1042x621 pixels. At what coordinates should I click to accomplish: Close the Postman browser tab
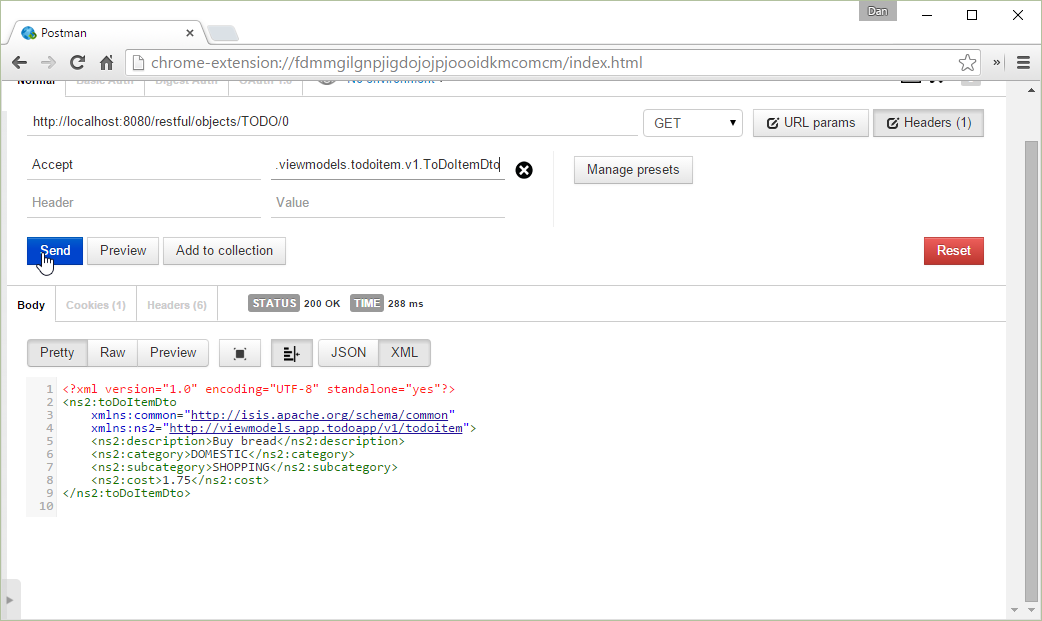[189, 33]
